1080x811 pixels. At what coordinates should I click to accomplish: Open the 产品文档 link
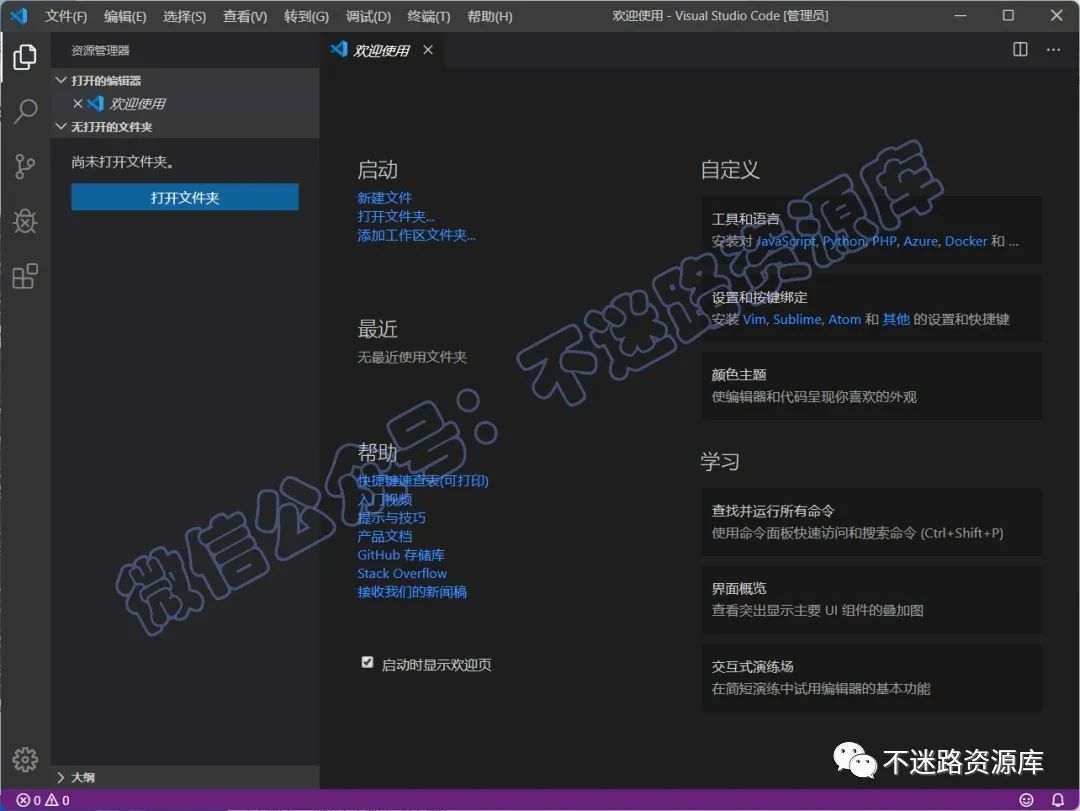tap(384, 536)
